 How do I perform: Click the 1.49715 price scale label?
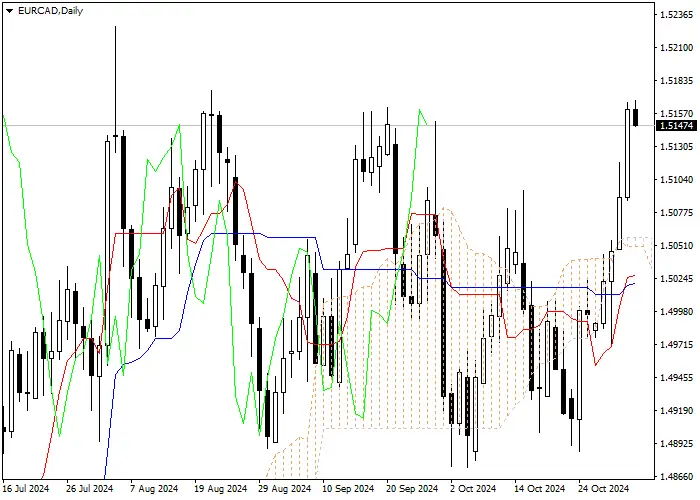676,345
